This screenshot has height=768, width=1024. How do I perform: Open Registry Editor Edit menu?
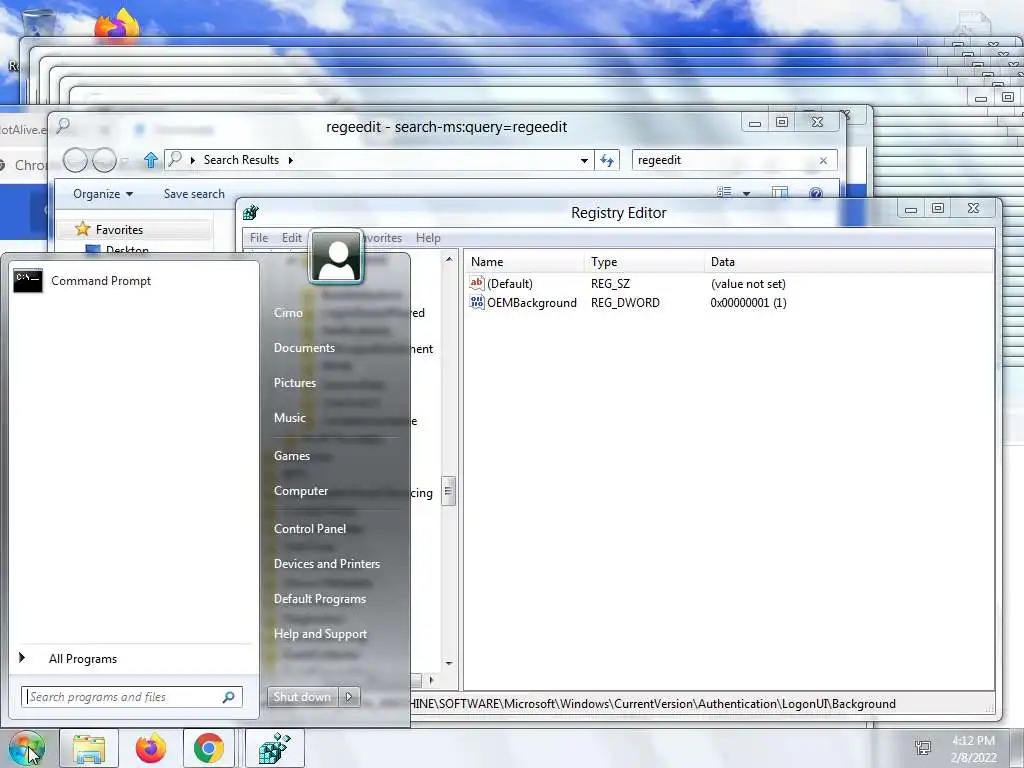point(291,238)
